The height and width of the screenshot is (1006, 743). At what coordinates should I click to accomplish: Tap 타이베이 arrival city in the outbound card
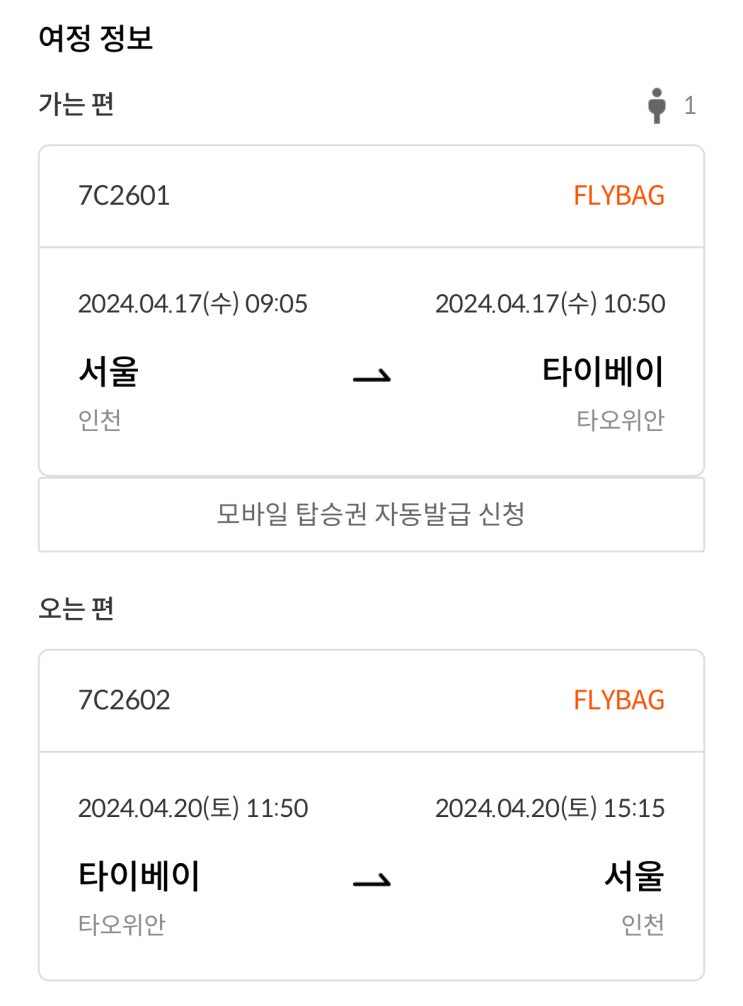pyautogui.click(x=603, y=372)
